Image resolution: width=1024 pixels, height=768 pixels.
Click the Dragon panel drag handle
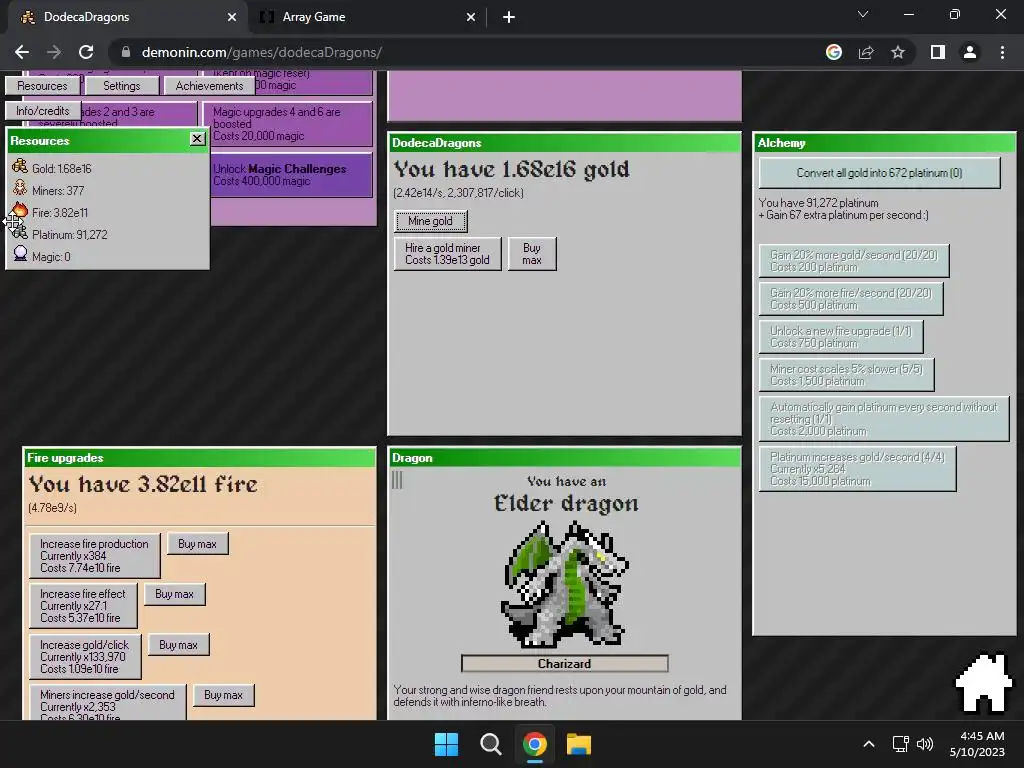[x=397, y=481]
